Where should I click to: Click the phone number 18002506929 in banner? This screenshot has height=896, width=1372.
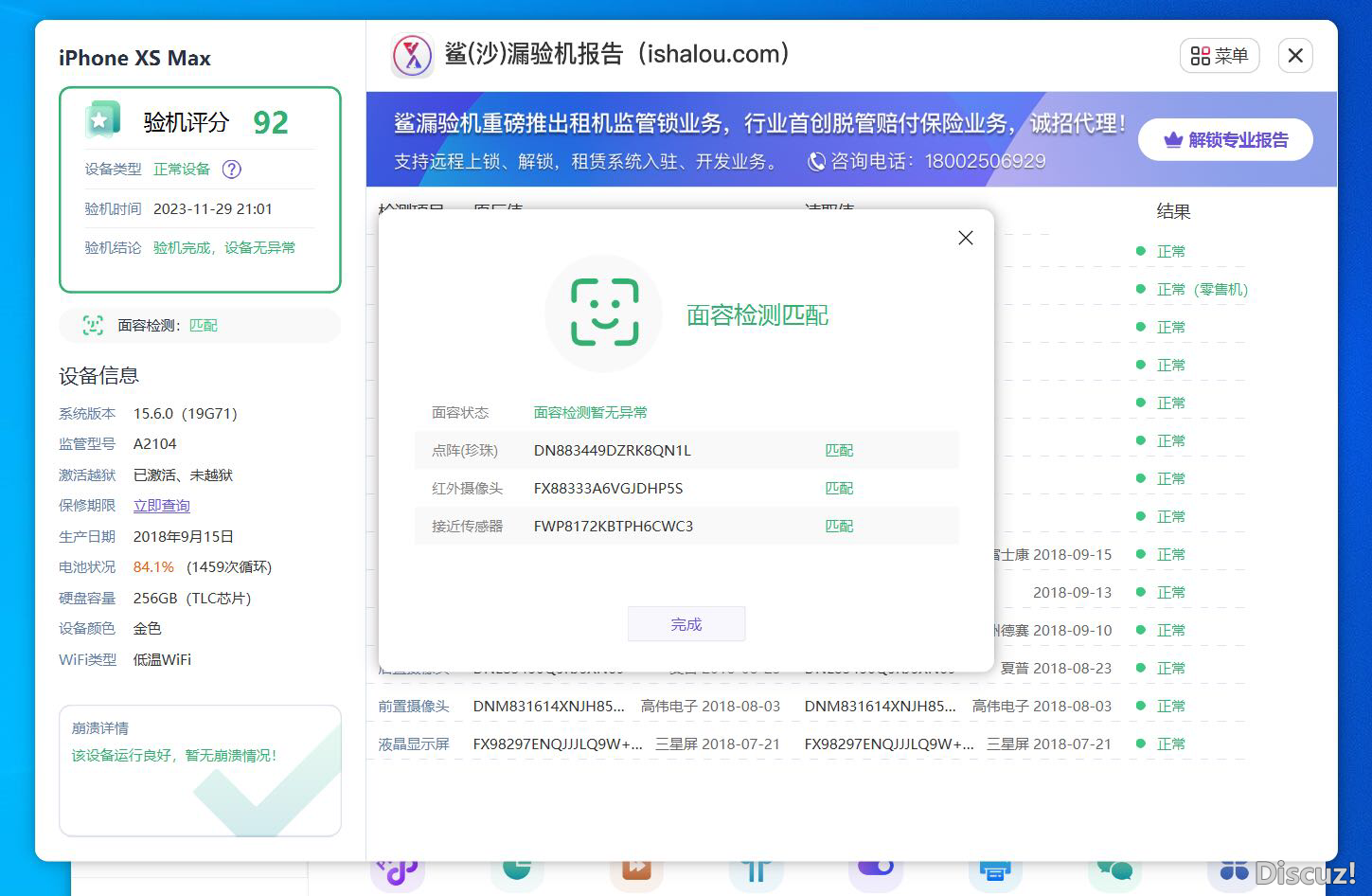(x=985, y=162)
